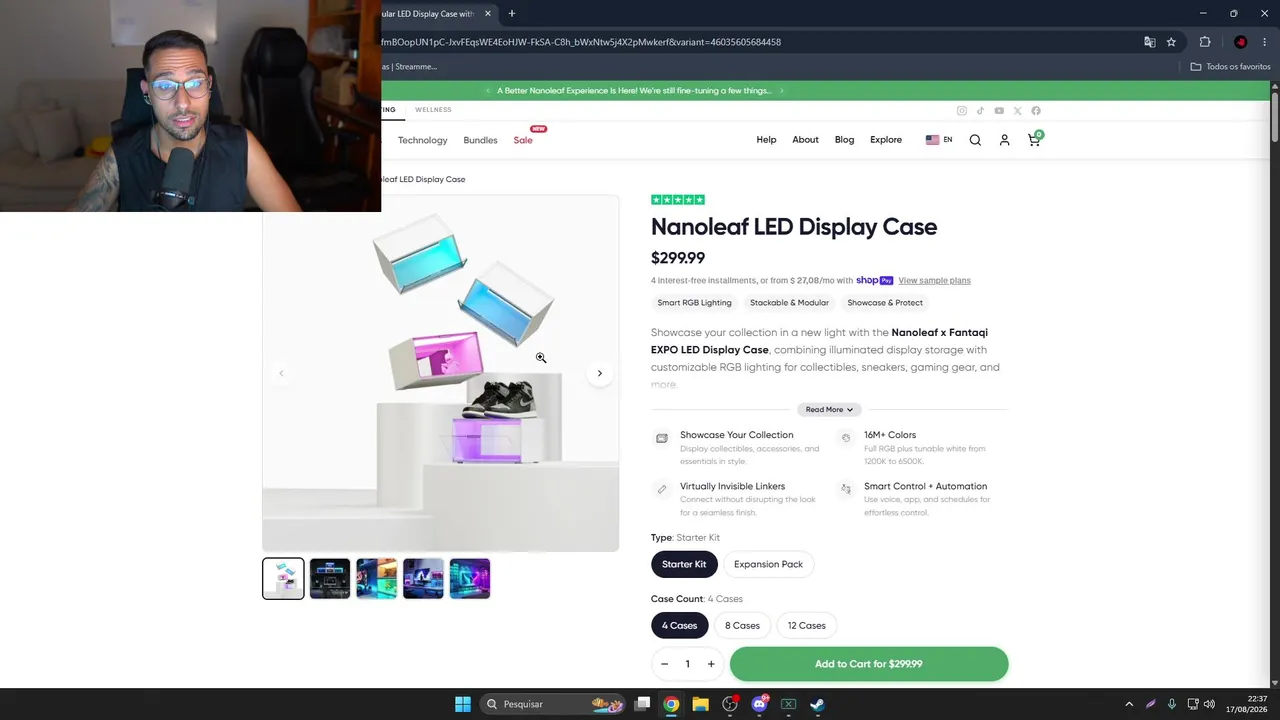Screen dimensions: 1280x720
Task: Select the fourth product thumbnail
Action: click(x=423, y=579)
